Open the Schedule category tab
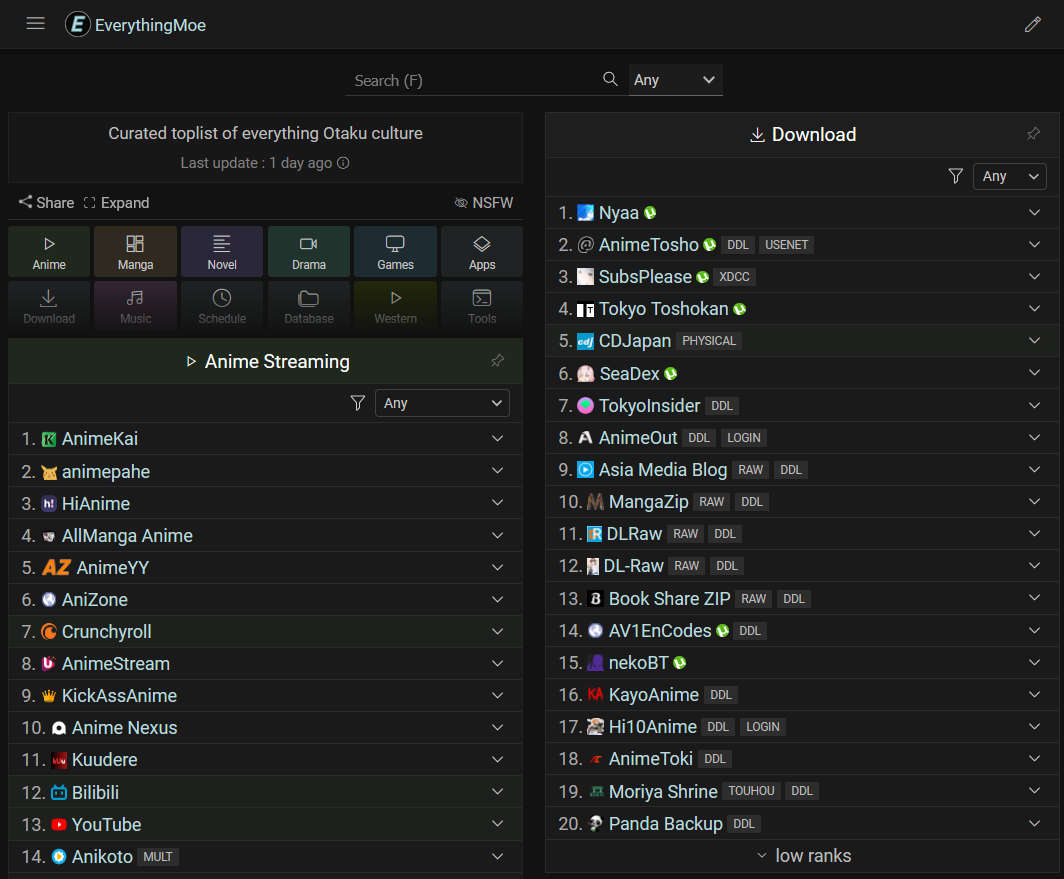The image size is (1064, 879). click(222, 306)
